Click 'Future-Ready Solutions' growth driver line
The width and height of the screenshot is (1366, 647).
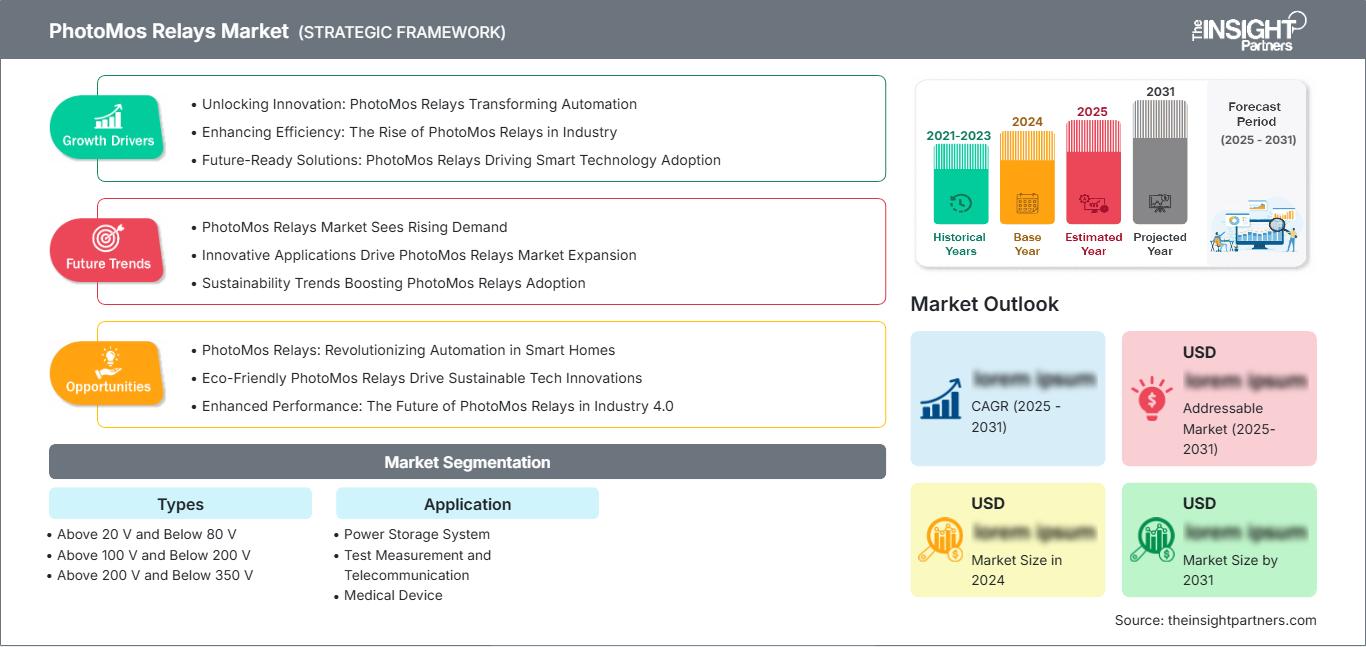(x=461, y=160)
